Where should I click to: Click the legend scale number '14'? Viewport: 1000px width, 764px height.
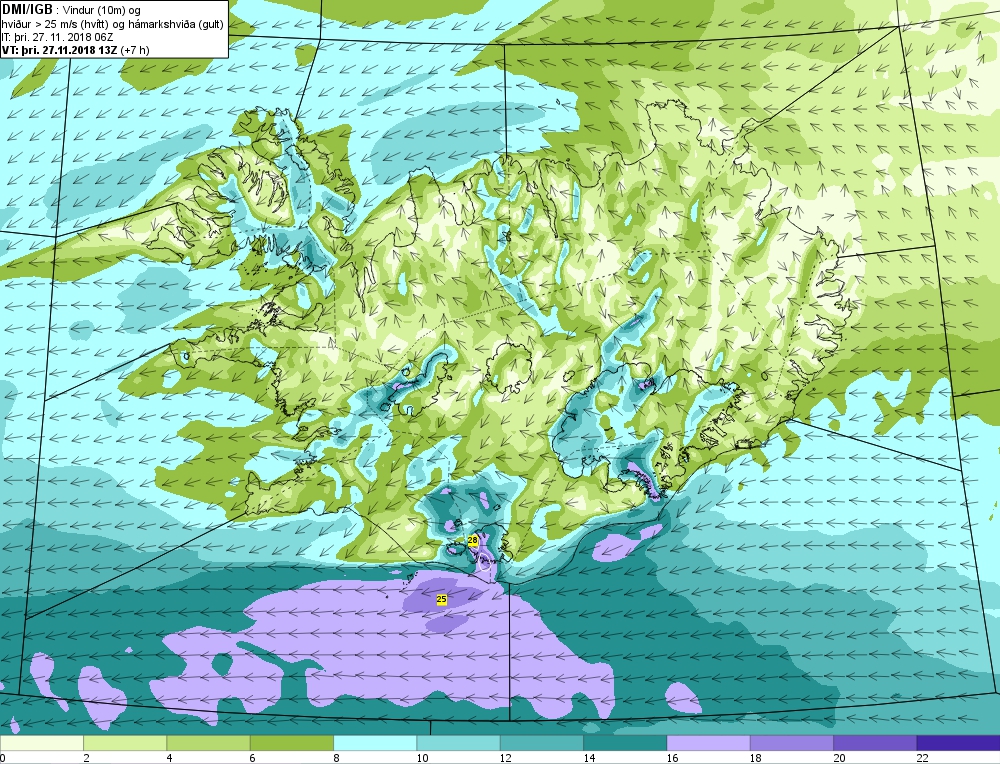(589, 758)
